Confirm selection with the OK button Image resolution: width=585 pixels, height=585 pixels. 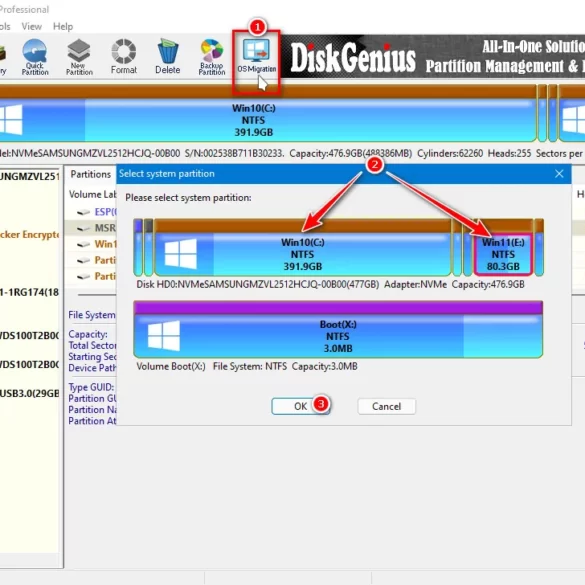tap(300, 406)
